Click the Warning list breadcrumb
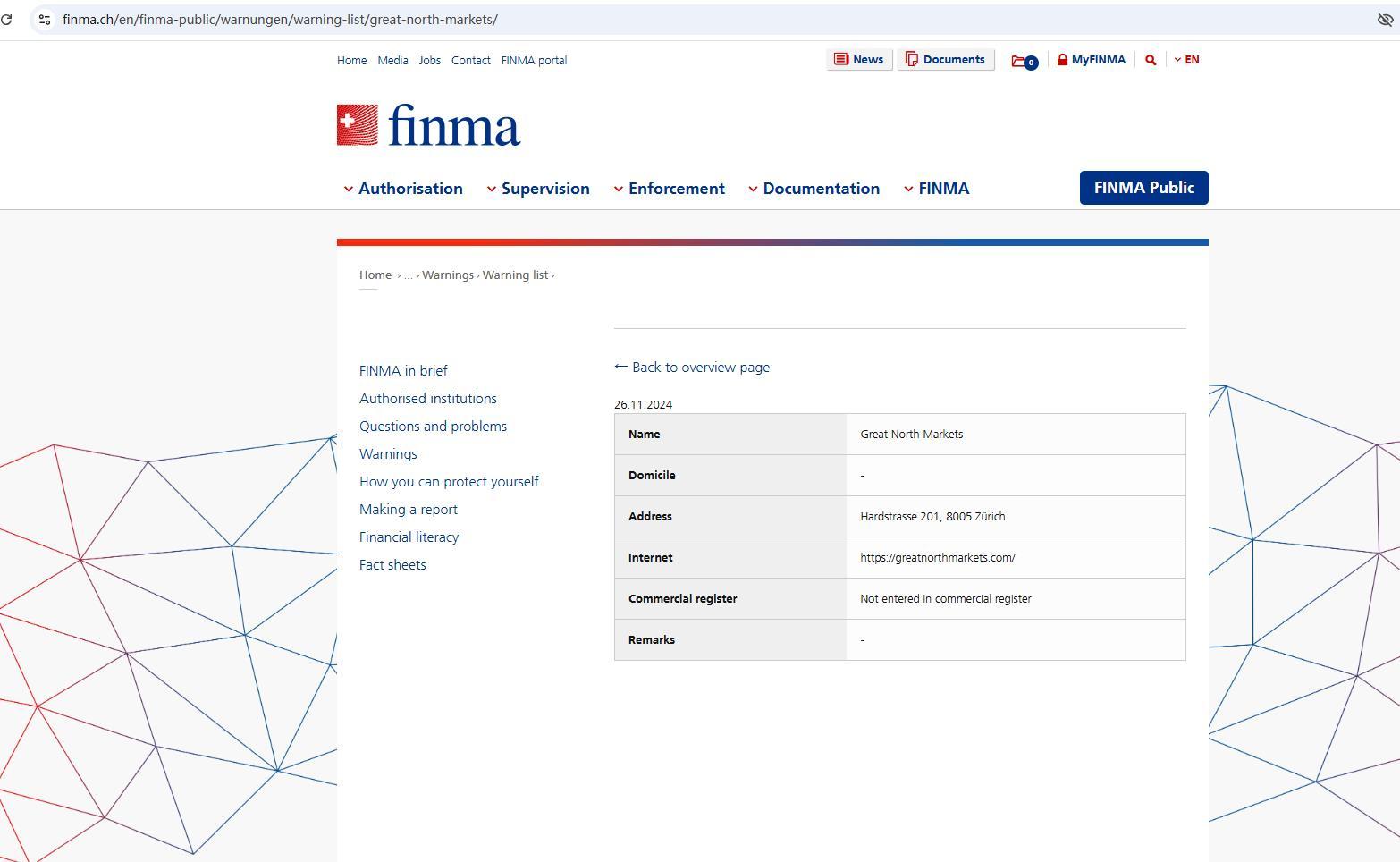This screenshot has height=862, width=1400. pyautogui.click(x=515, y=275)
